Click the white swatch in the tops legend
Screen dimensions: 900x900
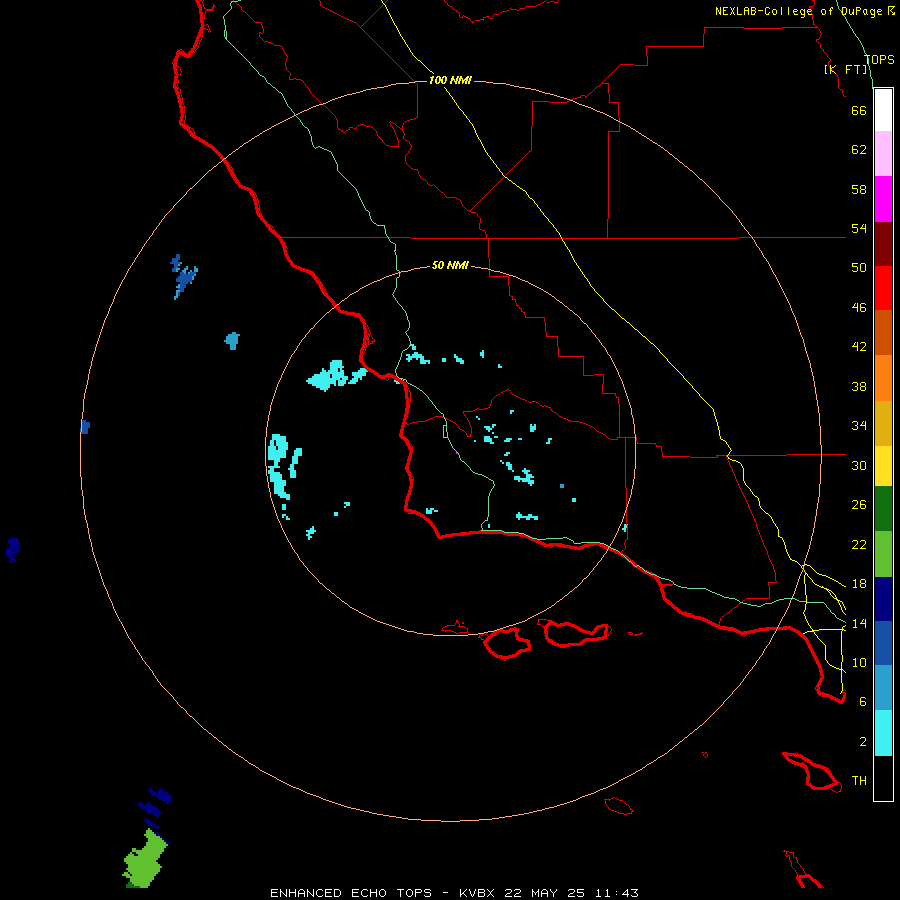[883, 110]
